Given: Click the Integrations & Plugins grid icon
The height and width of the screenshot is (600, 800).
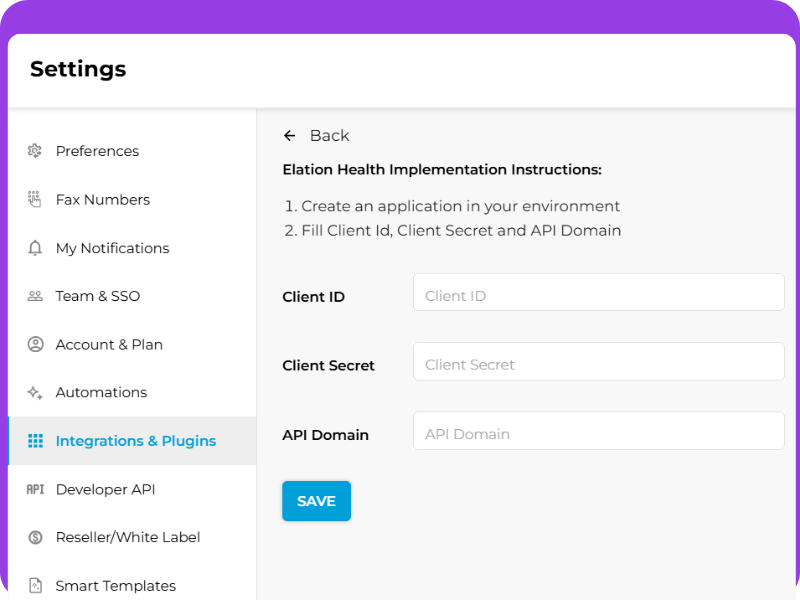Looking at the screenshot, I should pyautogui.click(x=35, y=441).
